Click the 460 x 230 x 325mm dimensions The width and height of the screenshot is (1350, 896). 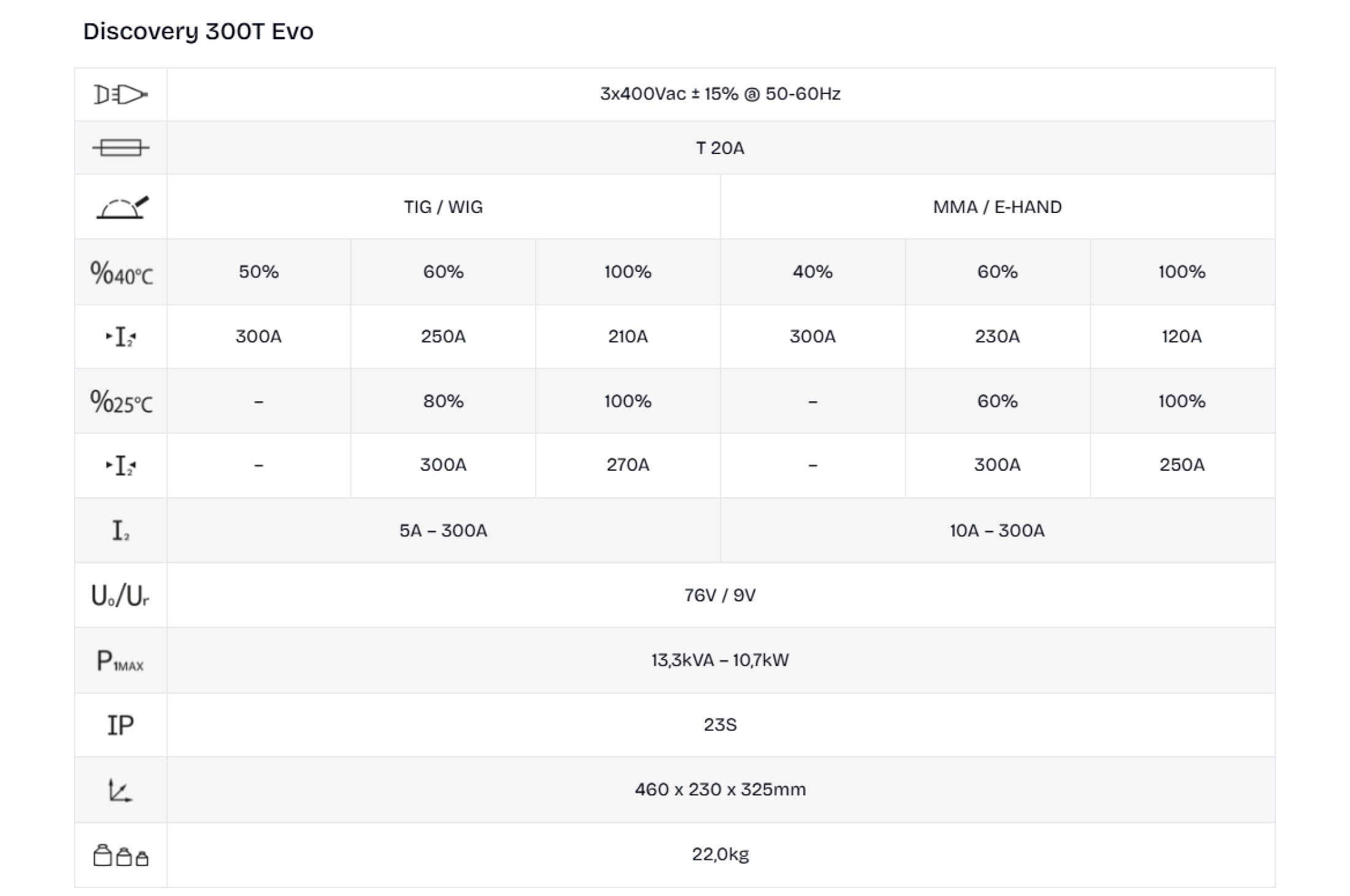(x=720, y=789)
